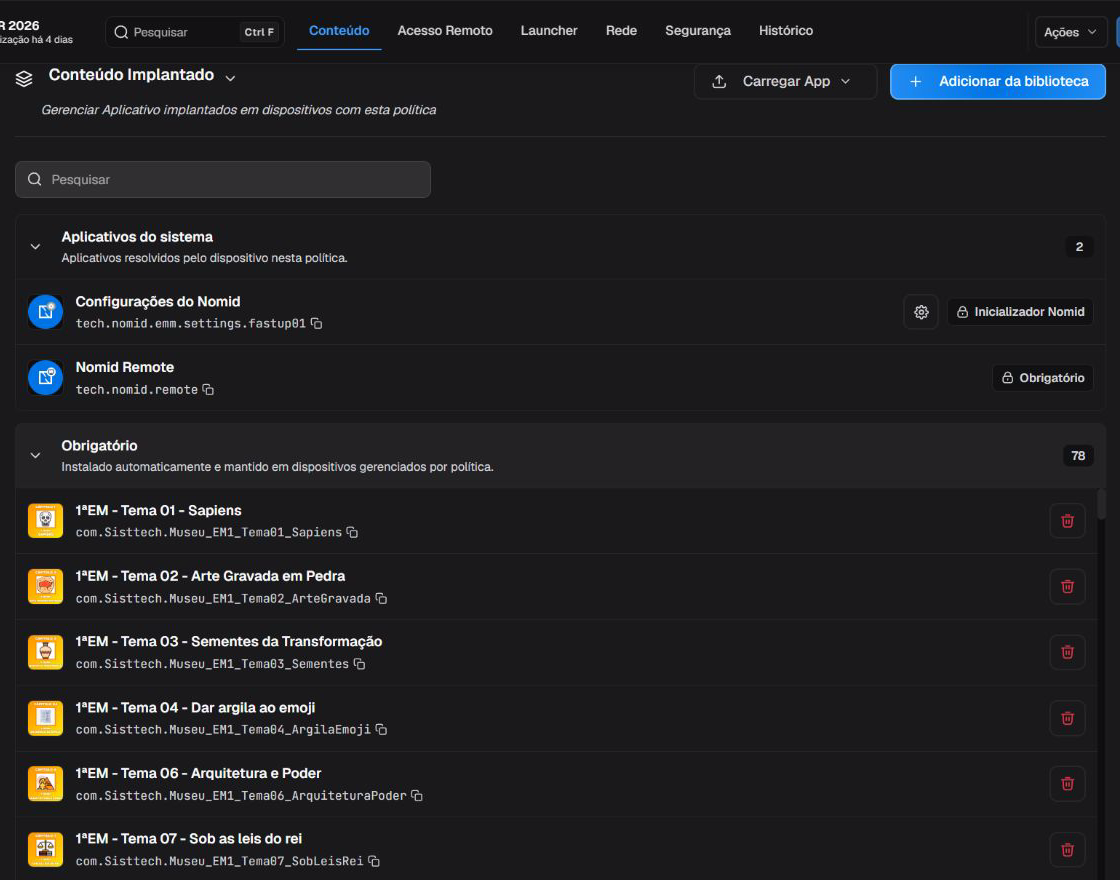Open the Segurança tab
Viewport: 1120px width, 880px height.
click(698, 31)
